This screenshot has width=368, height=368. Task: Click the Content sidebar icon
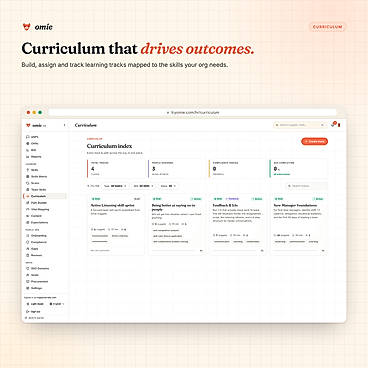coord(28,216)
